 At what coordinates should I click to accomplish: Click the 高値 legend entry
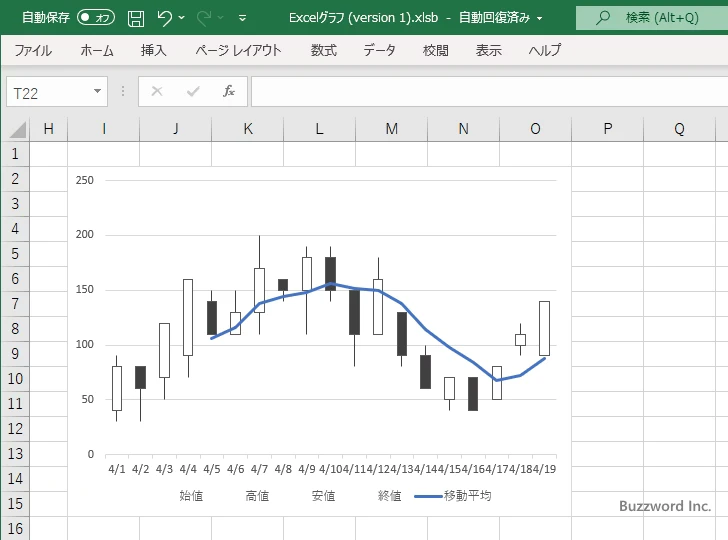[257, 496]
